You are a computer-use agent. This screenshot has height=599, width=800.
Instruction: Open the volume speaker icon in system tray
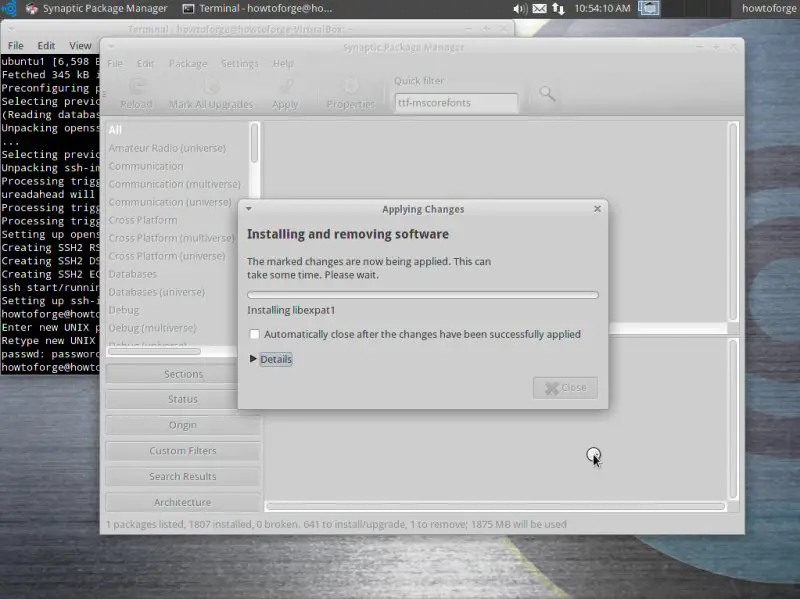pyautogui.click(x=520, y=8)
